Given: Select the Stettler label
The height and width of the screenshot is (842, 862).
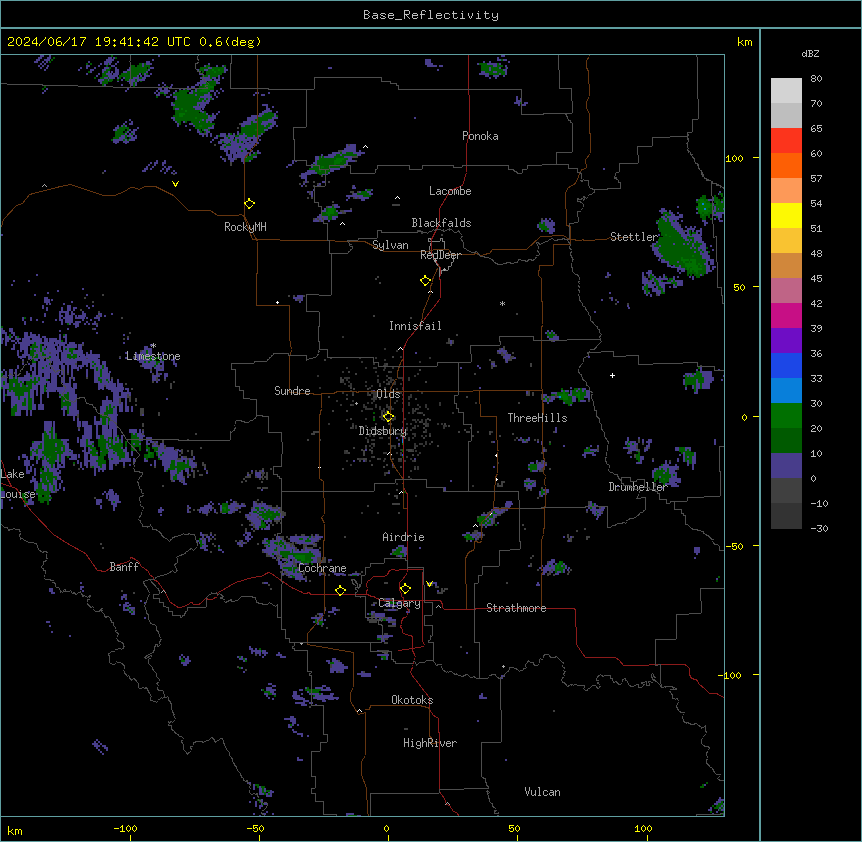Looking at the screenshot, I should coord(634,237).
